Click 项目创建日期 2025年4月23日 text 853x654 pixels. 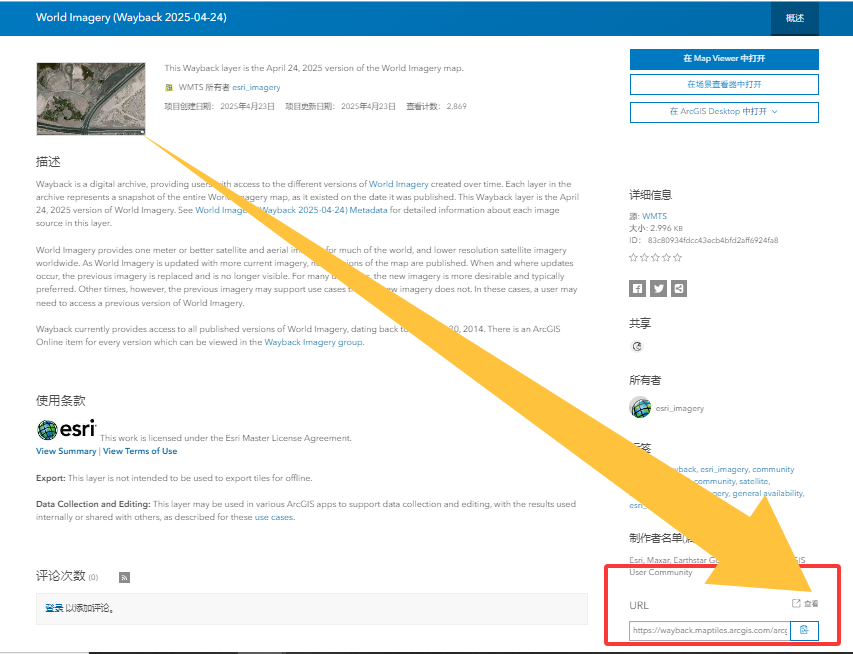pyautogui.click(x=220, y=106)
